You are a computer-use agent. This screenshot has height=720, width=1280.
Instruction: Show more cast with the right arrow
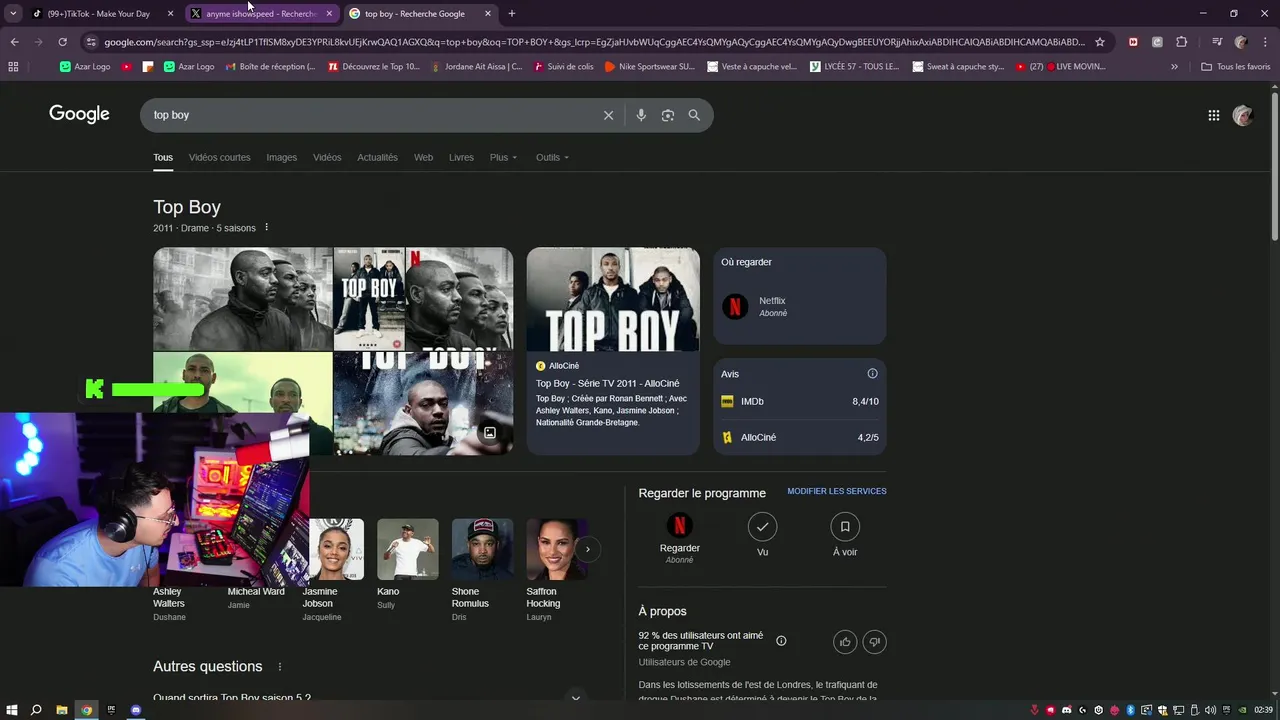(x=587, y=549)
